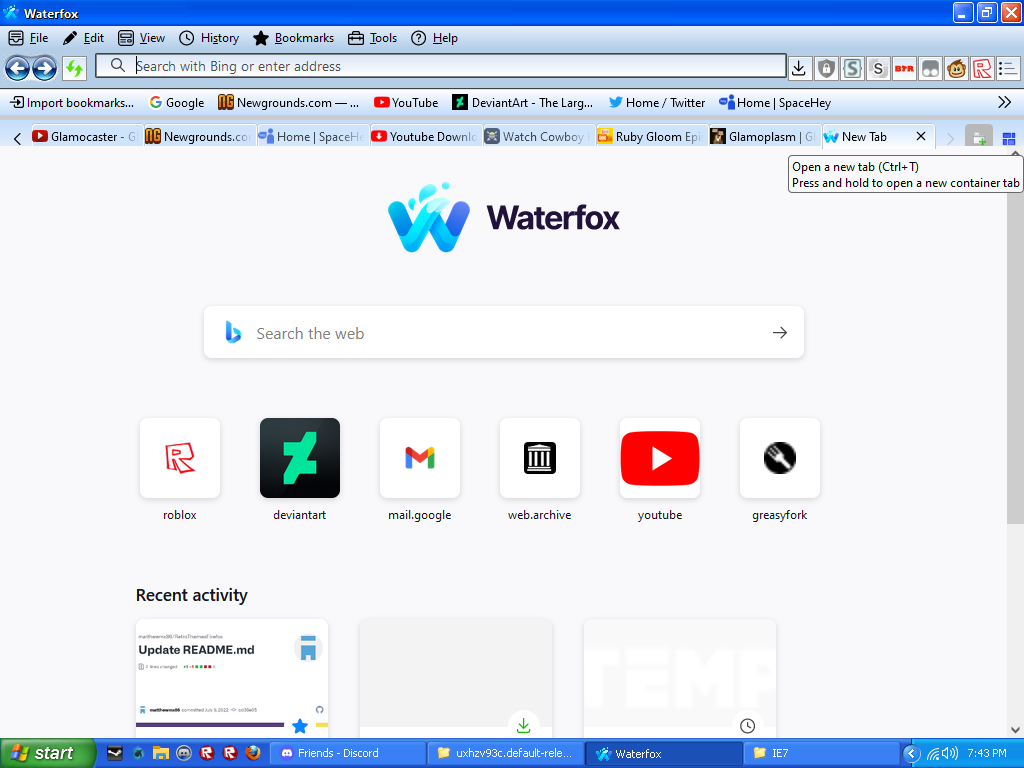The width and height of the screenshot is (1024, 768).
Task: Open the Update README.md activity card
Action: coord(232,678)
